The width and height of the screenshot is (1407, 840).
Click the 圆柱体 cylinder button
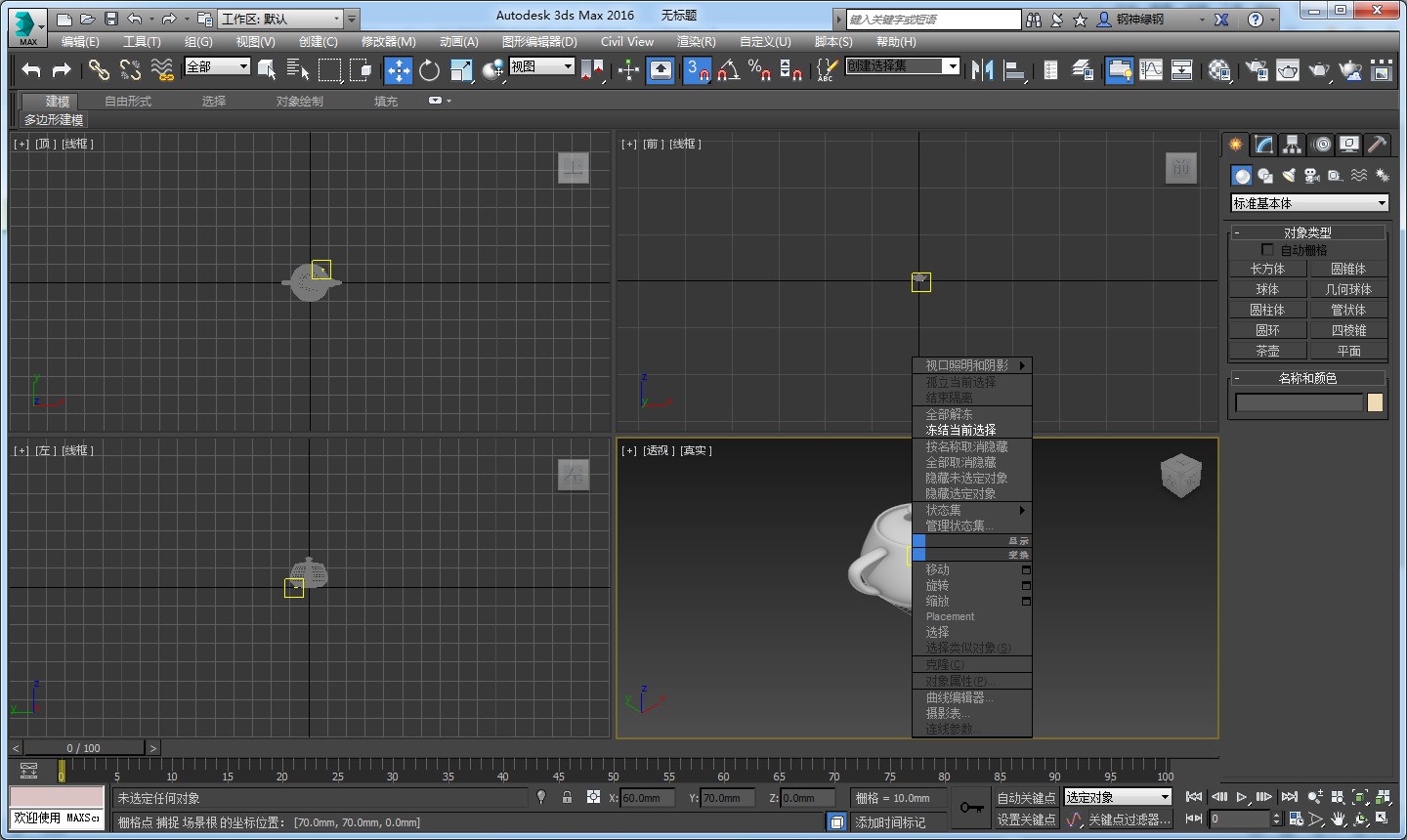[x=1267, y=310]
